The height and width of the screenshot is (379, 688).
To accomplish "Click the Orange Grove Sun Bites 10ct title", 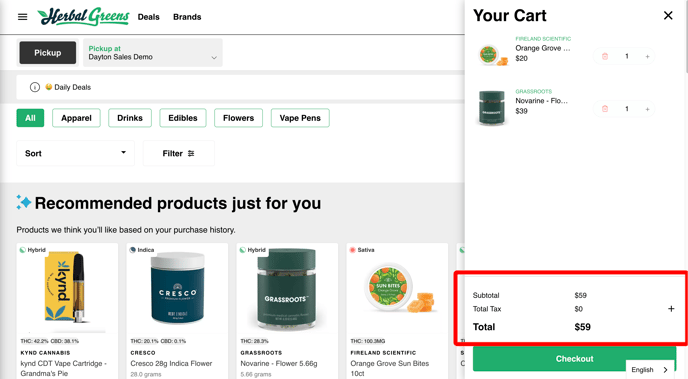I will pos(390,368).
